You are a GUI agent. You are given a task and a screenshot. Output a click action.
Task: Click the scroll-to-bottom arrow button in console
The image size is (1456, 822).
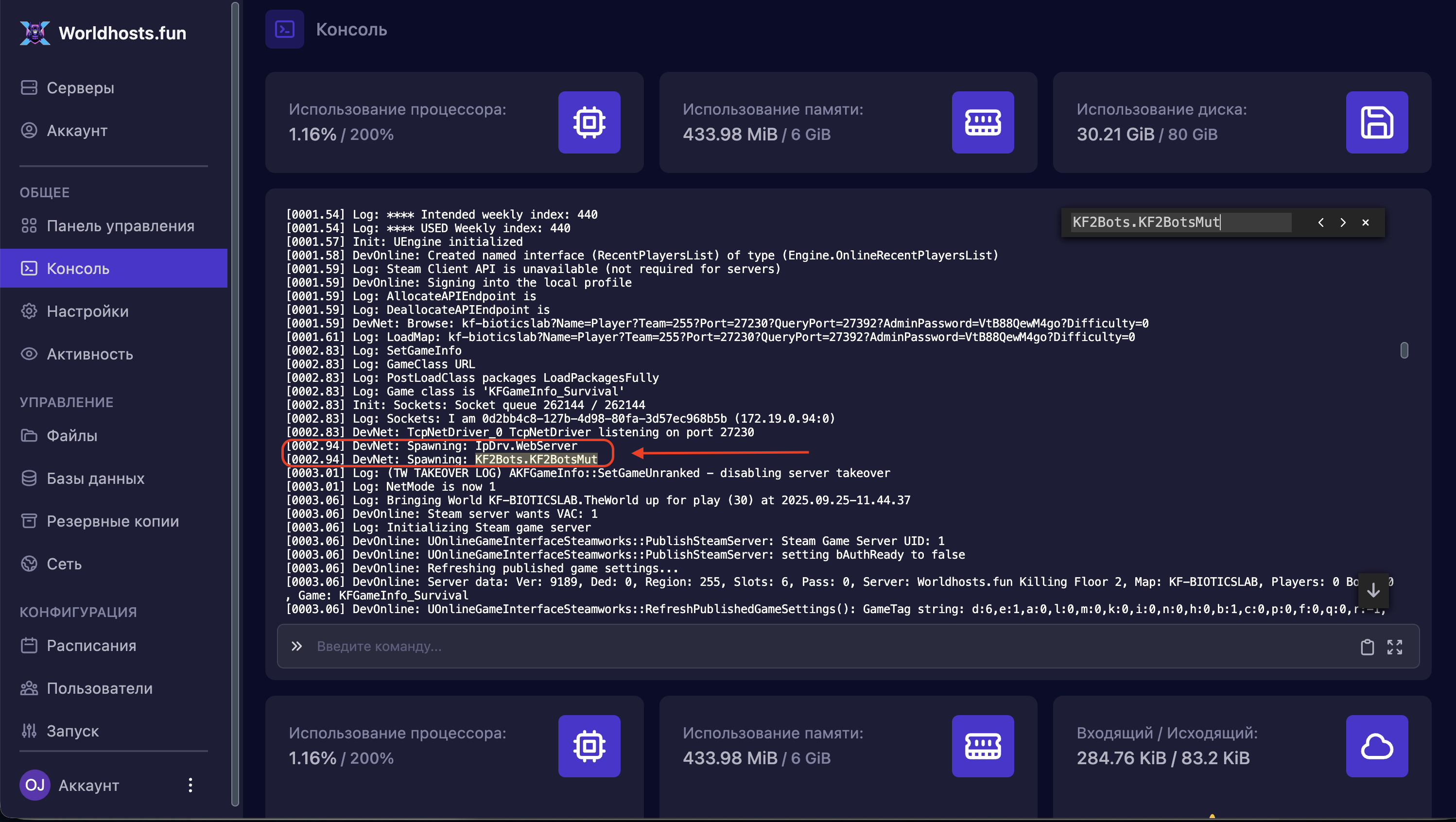point(1373,590)
